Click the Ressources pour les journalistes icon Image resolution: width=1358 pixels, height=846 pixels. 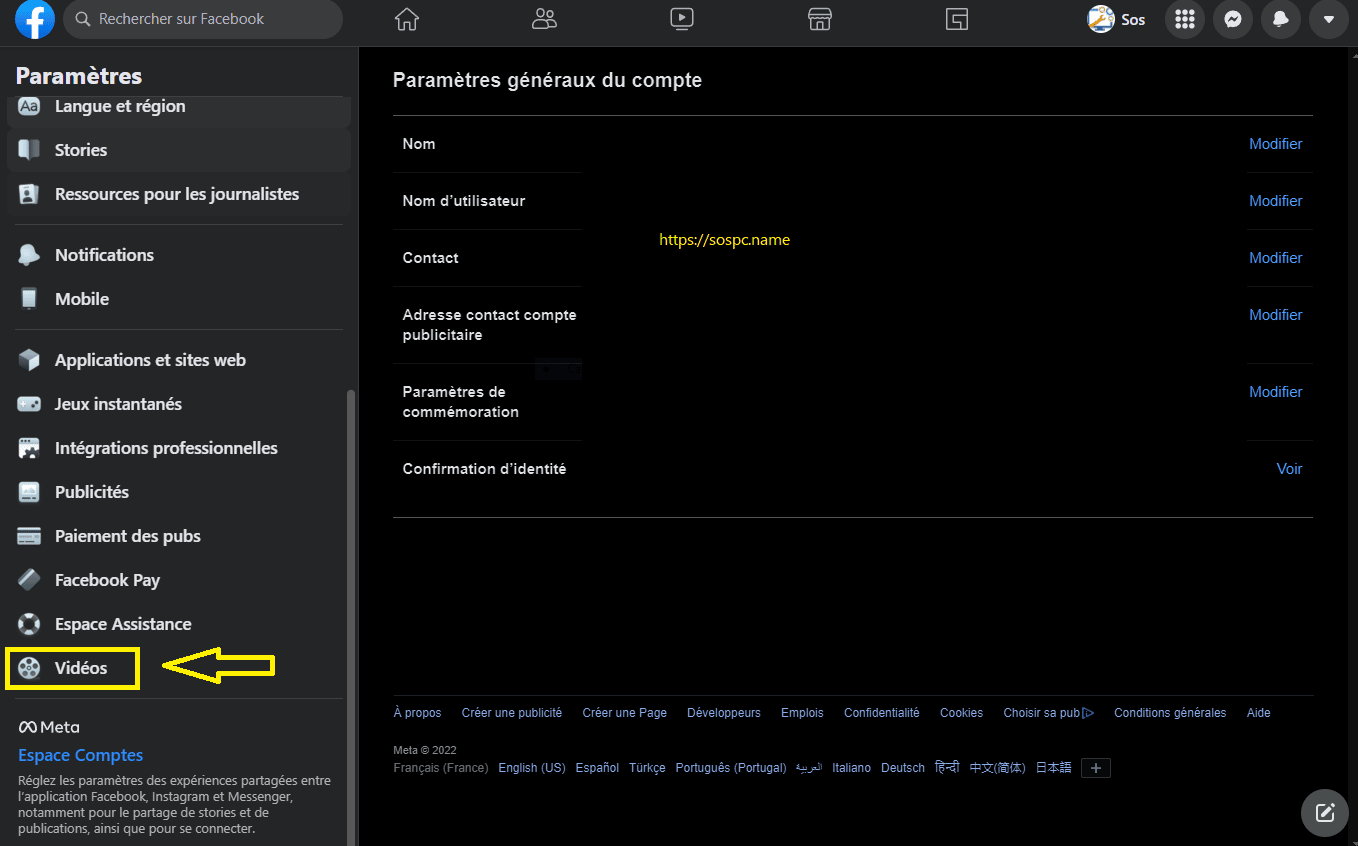(x=29, y=194)
